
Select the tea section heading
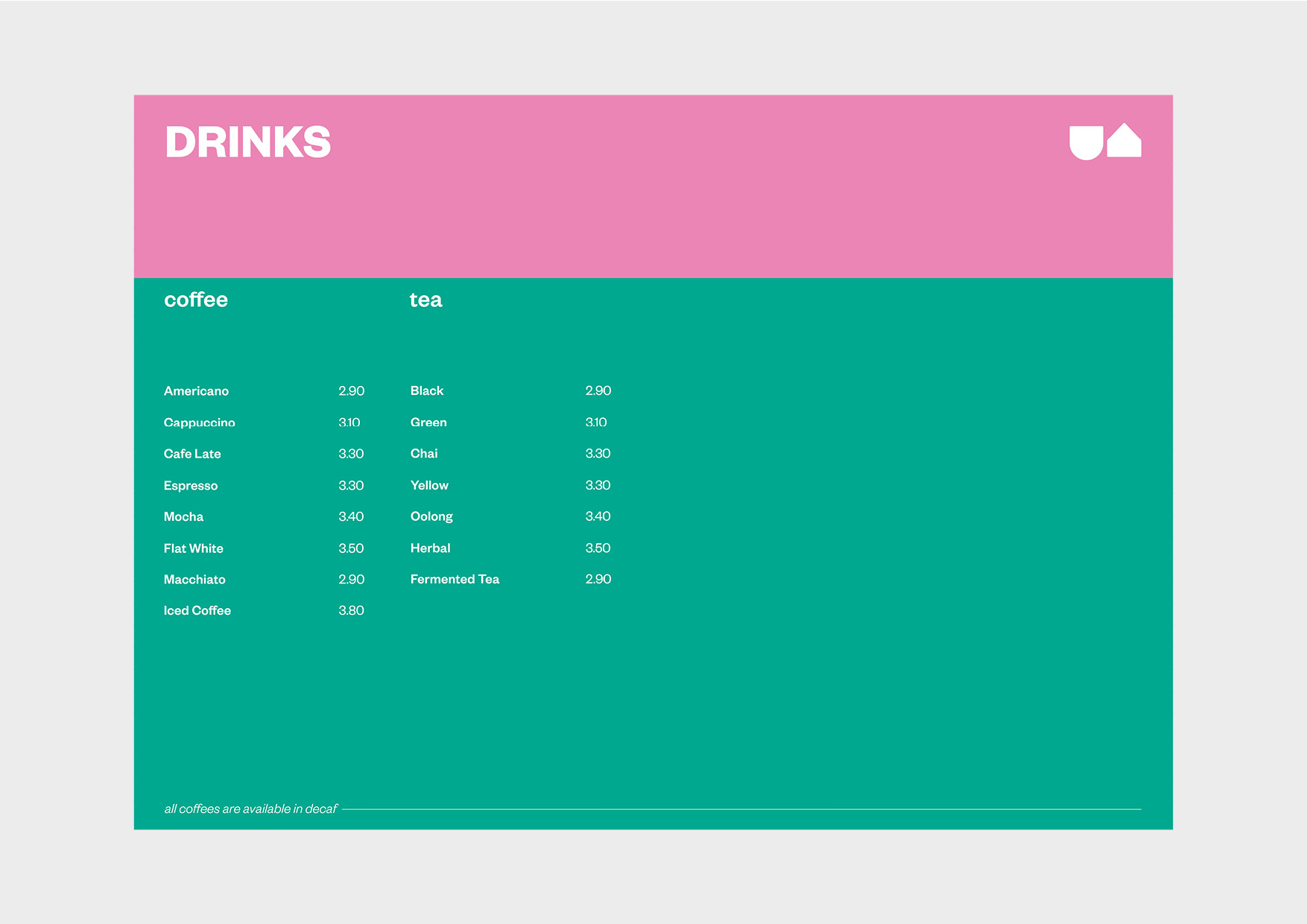click(425, 300)
